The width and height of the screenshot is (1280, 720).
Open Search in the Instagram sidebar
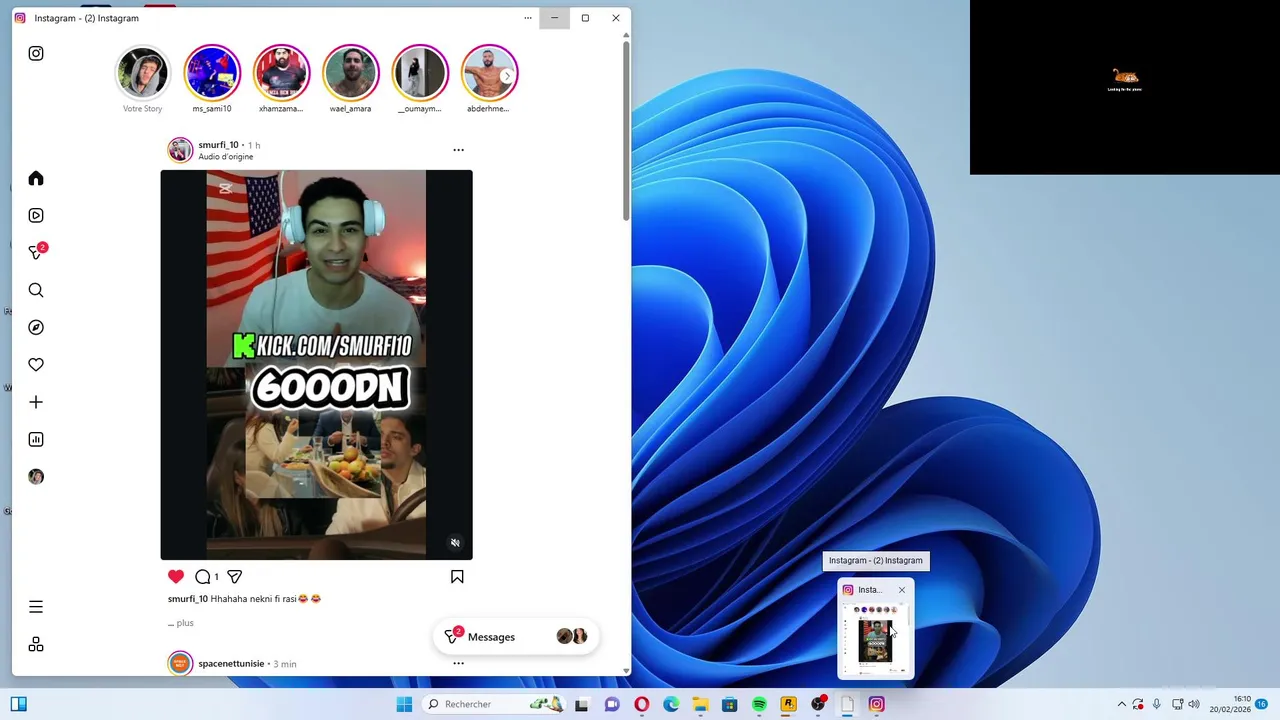36,290
